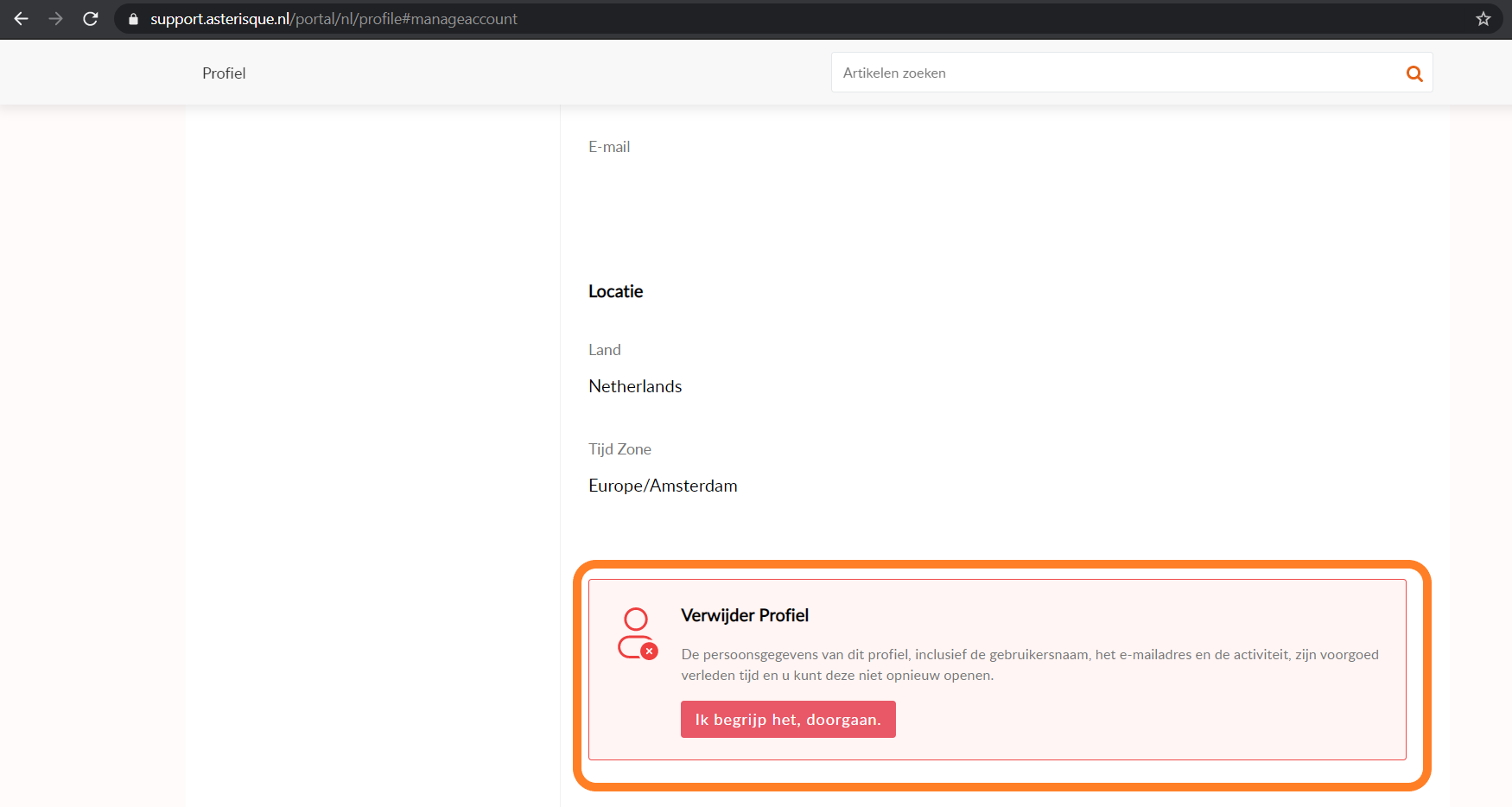Open the Profiel header title
The image size is (1512, 807).
click(224, 73)
